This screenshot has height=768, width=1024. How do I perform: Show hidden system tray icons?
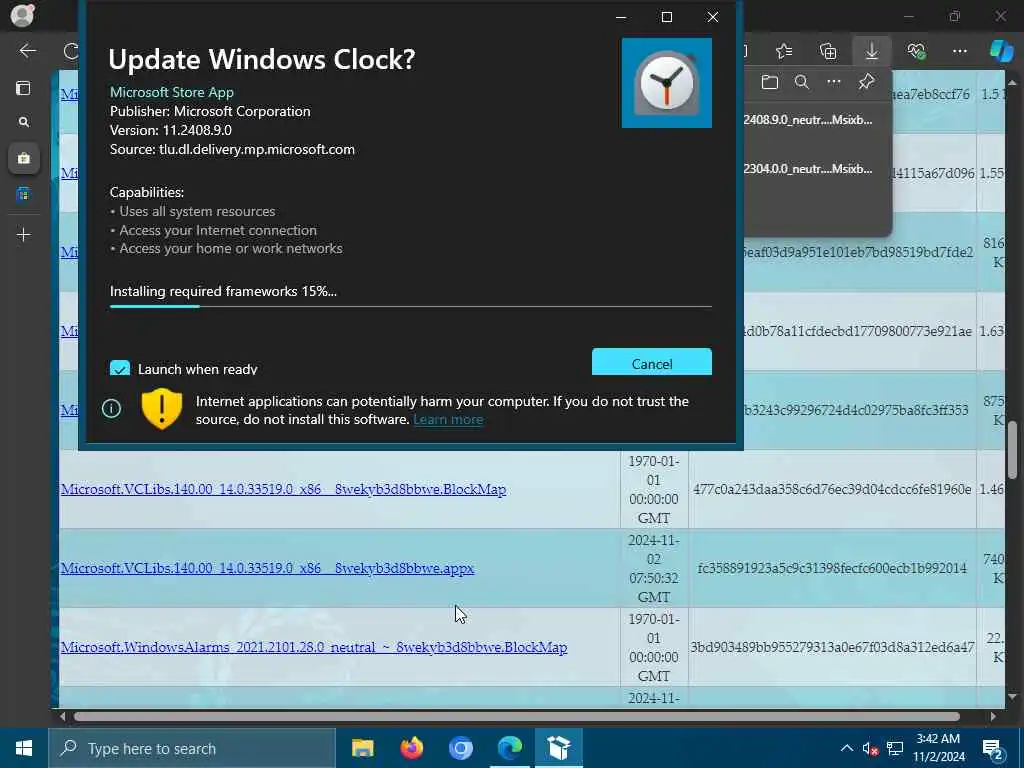click(x=846, y=748)
